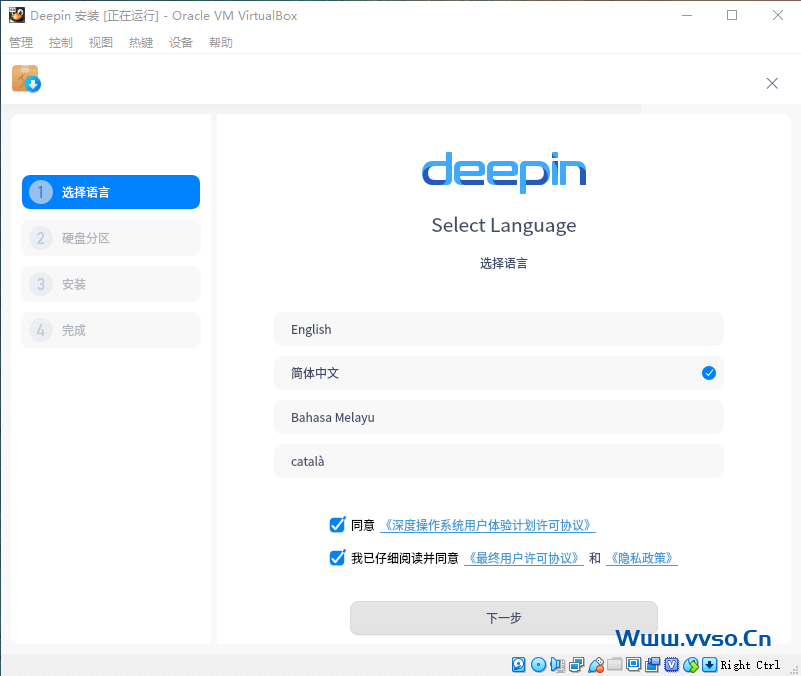Open the 管理 menu
Viewport: 801px width, 676px height.
point(21,43)
